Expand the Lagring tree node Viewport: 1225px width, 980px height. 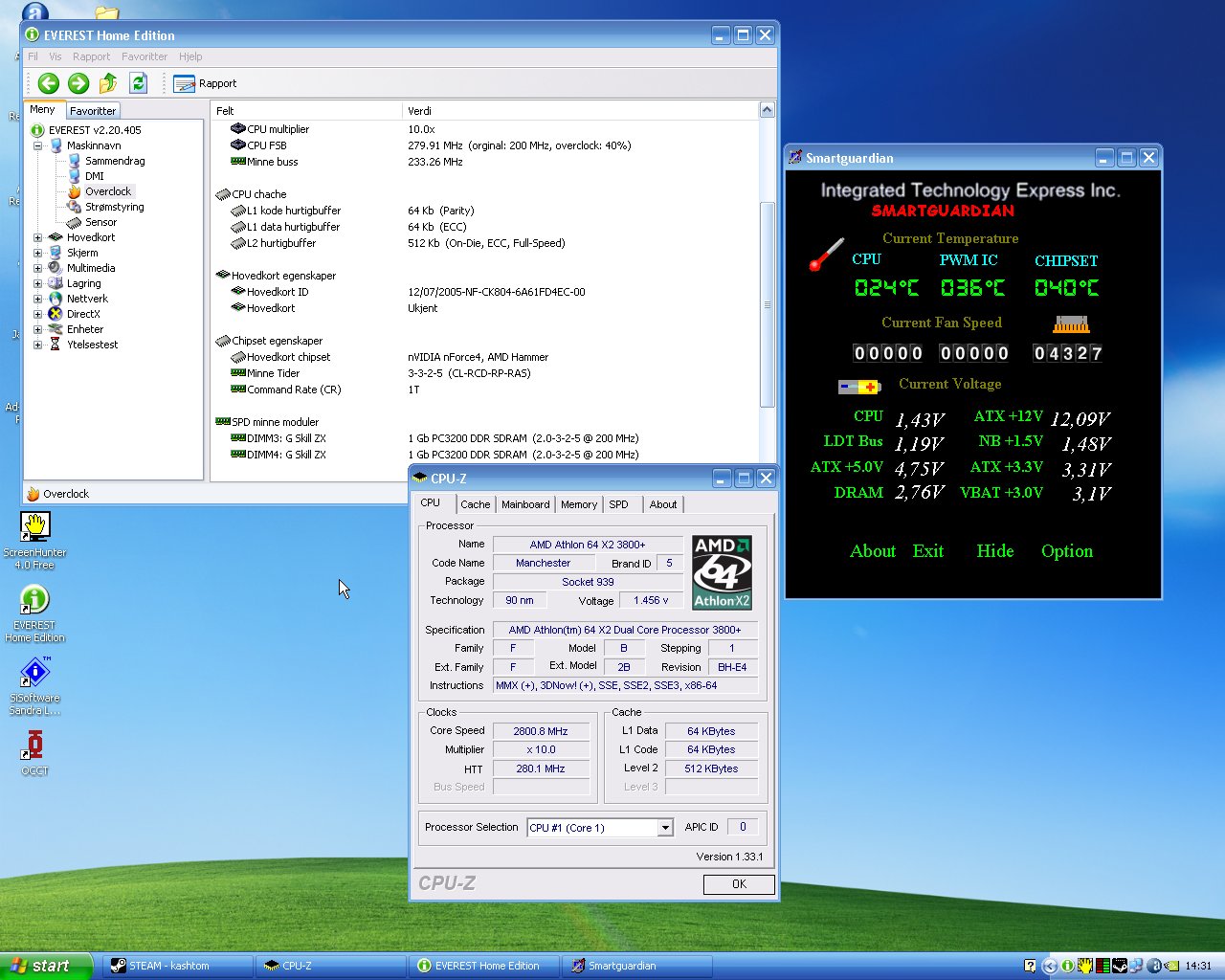[37, 283]
